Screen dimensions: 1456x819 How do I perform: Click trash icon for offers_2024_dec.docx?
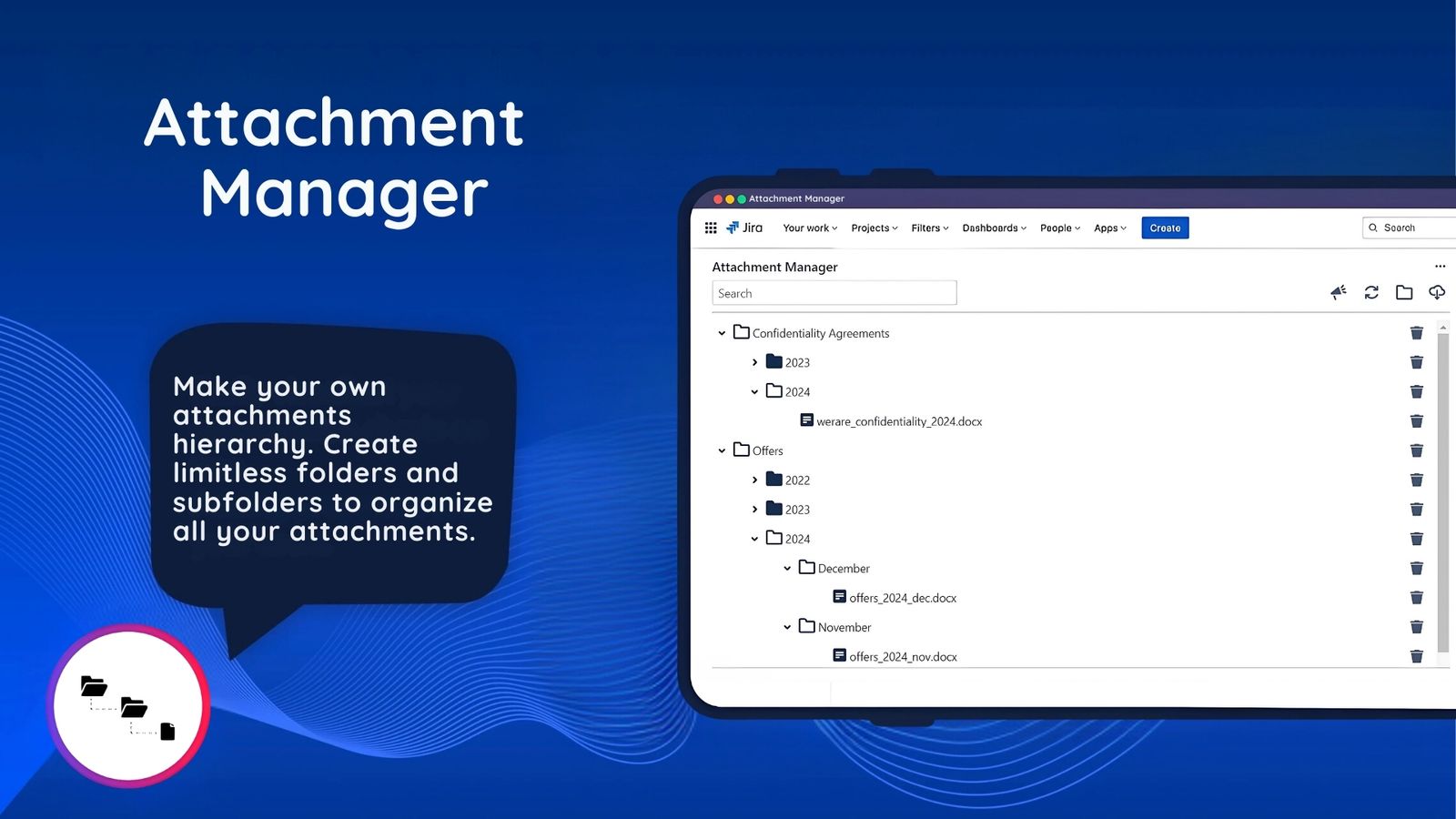tap(1417, 598)
